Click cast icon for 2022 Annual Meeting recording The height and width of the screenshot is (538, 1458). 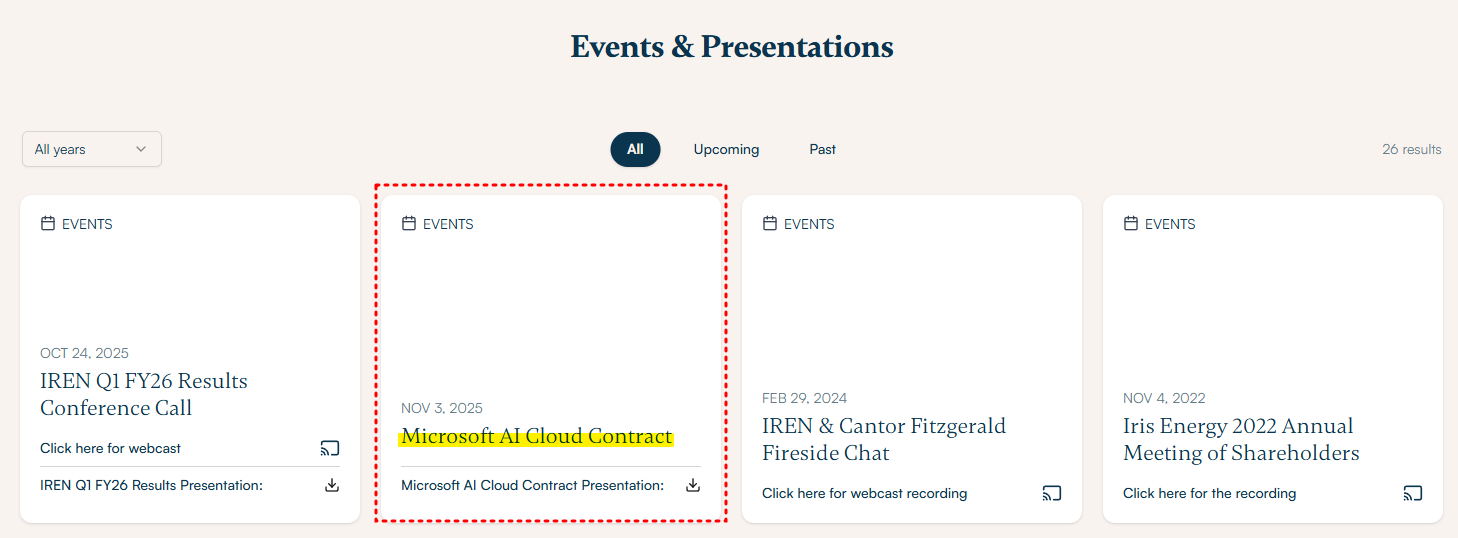pos(1412,493)
